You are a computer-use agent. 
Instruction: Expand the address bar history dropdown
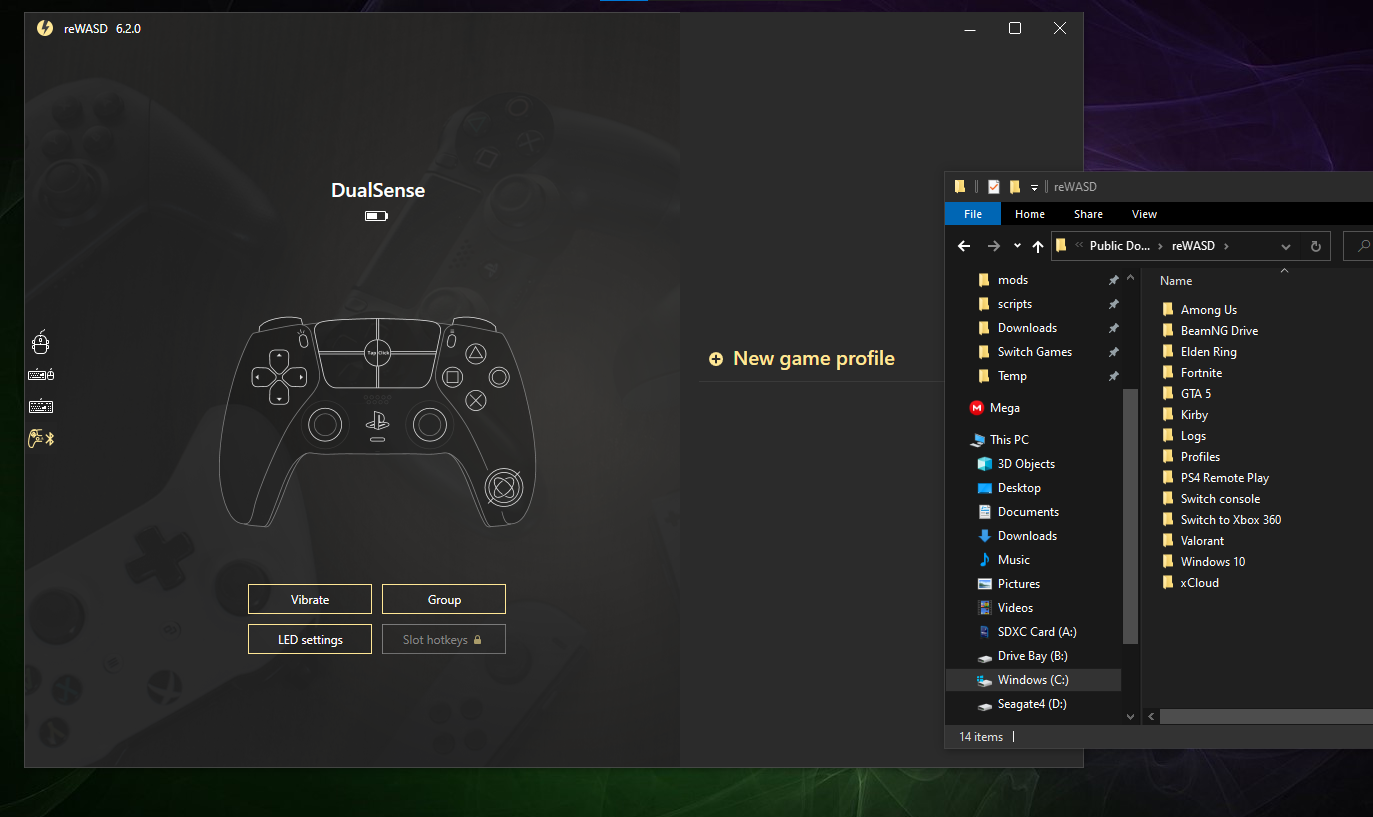pyautogui.click(x=1286, y=246)
